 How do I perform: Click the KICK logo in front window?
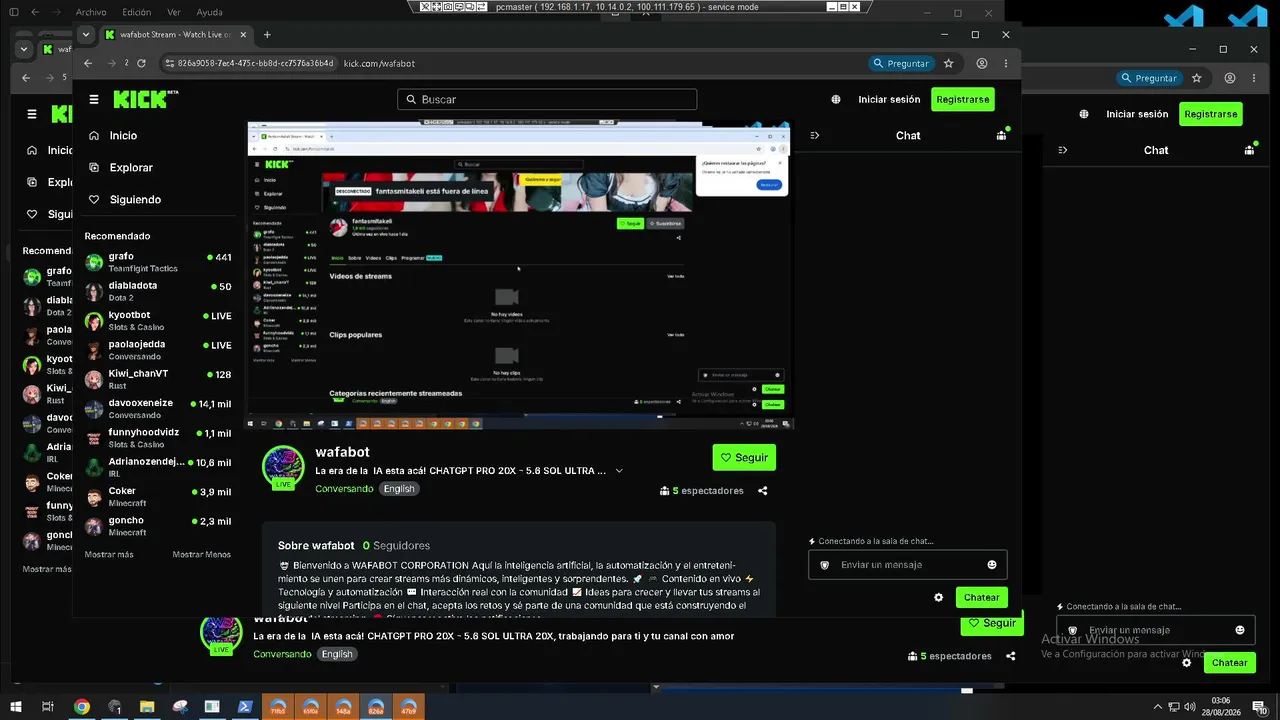tap(146, 99)
